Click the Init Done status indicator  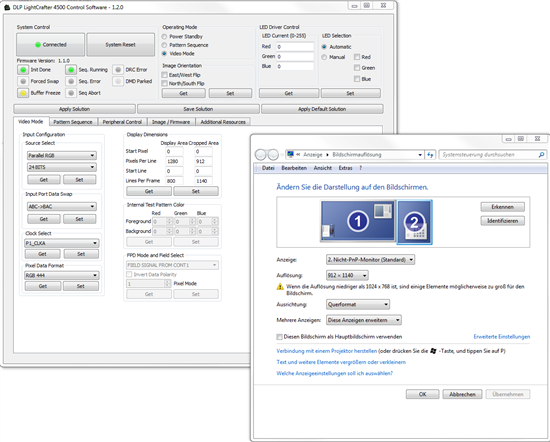pyautogui.click(x=23, y=70)
